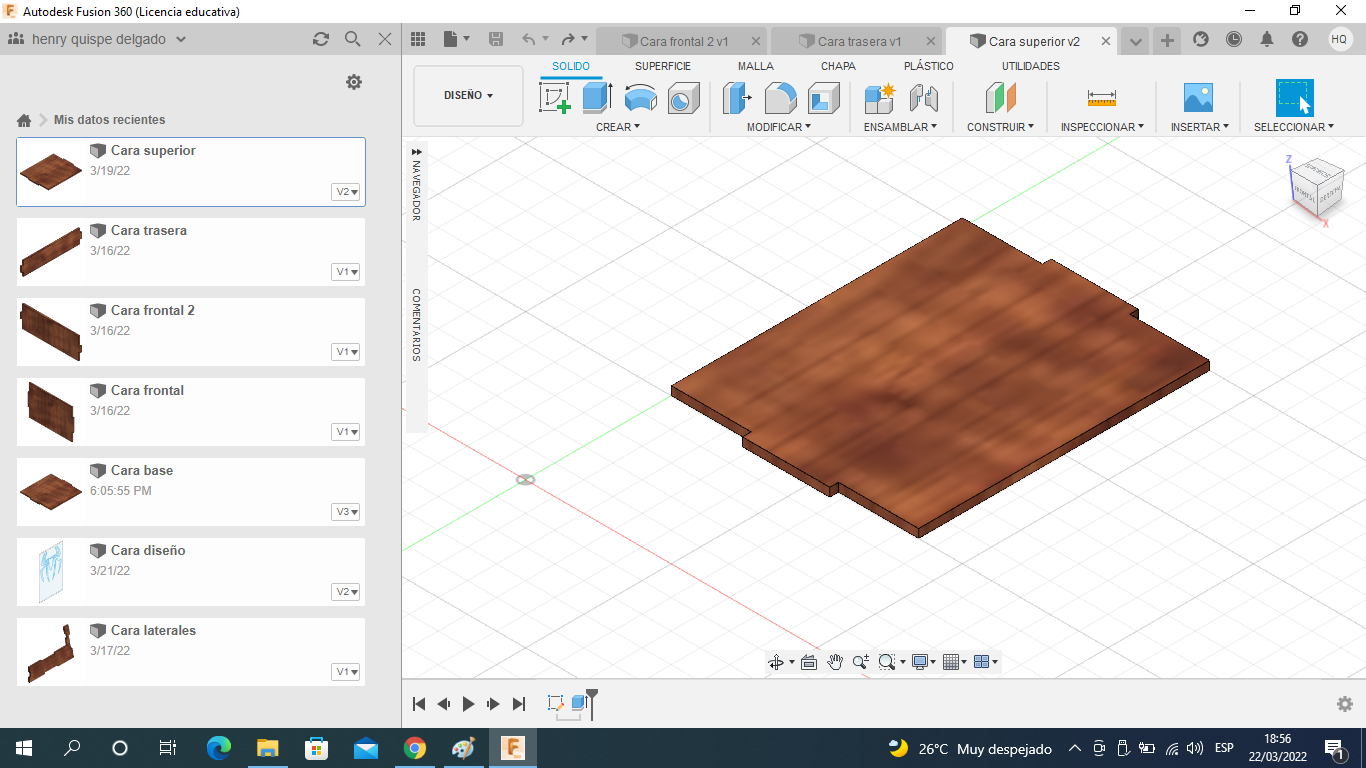Screen dimensions: 1366x768
Task: Open data panel settings gear
Action: click(354, 82)
